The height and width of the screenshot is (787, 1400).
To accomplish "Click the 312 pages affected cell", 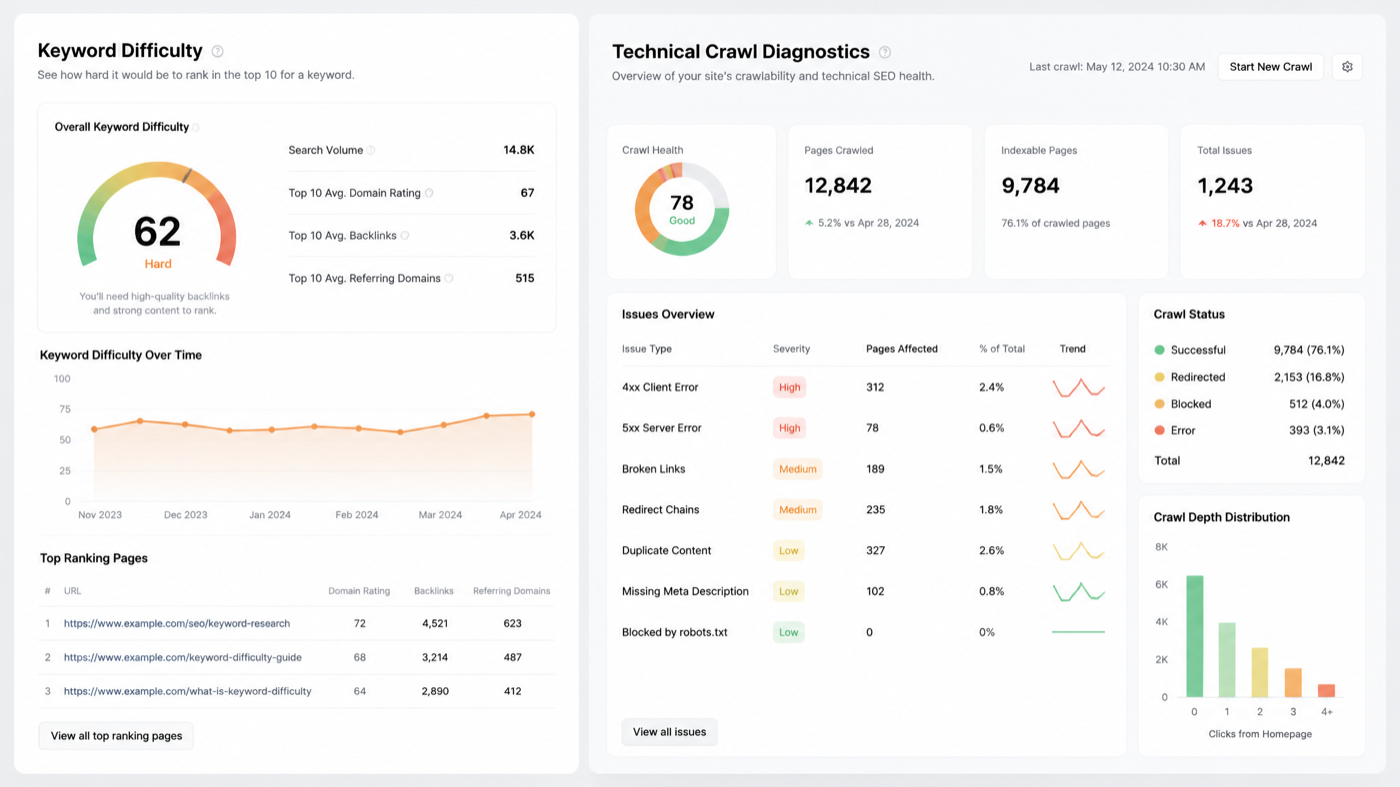I will click(875, 387).
